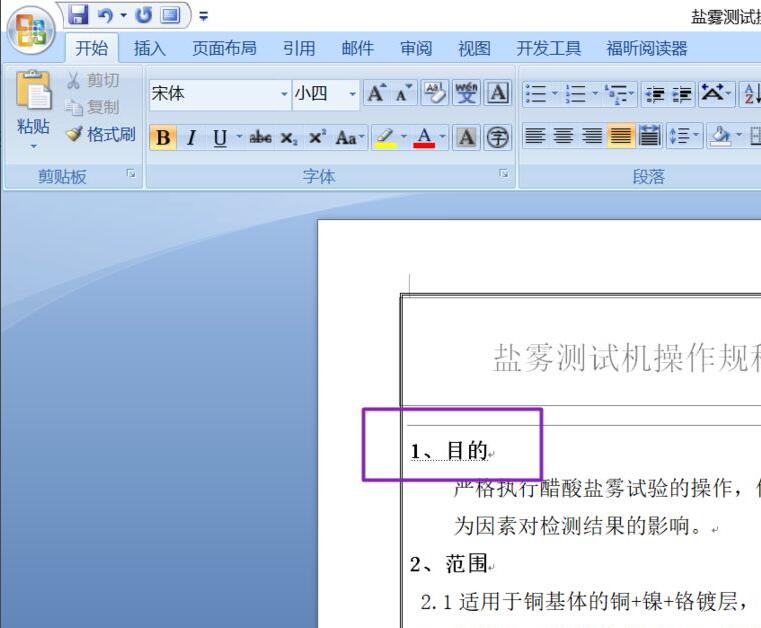This screenshot has width=761, height=628.
Task: Apply yellow text highlight color
Action: point(386,137)
